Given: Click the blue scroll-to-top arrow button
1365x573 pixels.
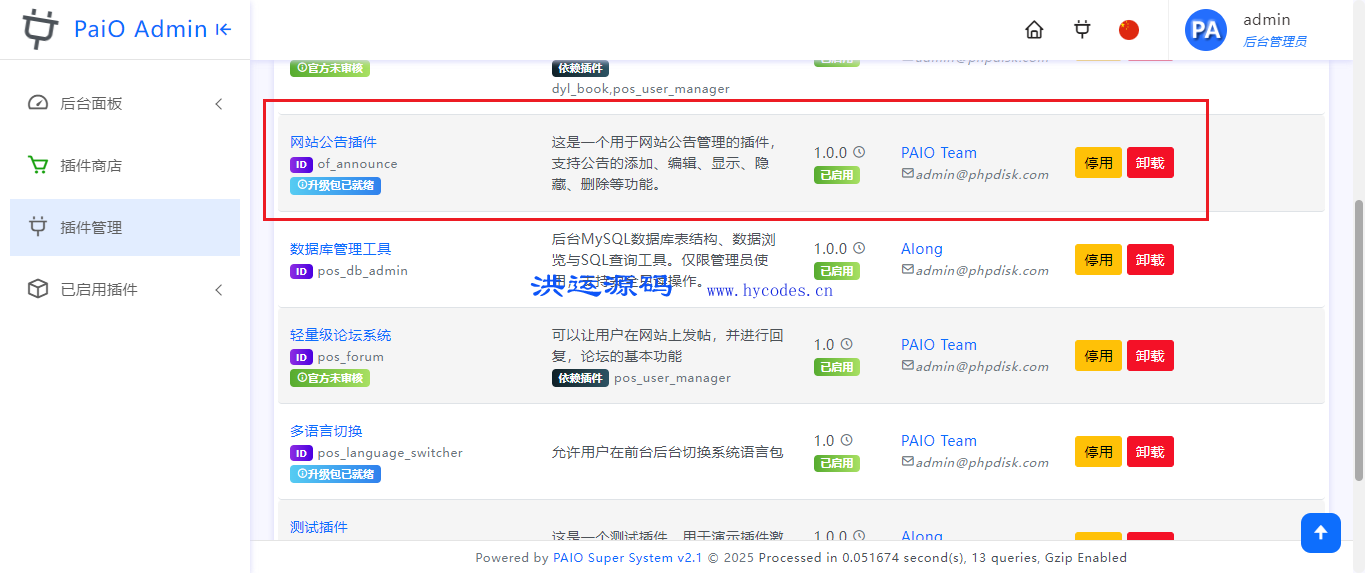Looking at the screenshot, I should point(1321,533).
